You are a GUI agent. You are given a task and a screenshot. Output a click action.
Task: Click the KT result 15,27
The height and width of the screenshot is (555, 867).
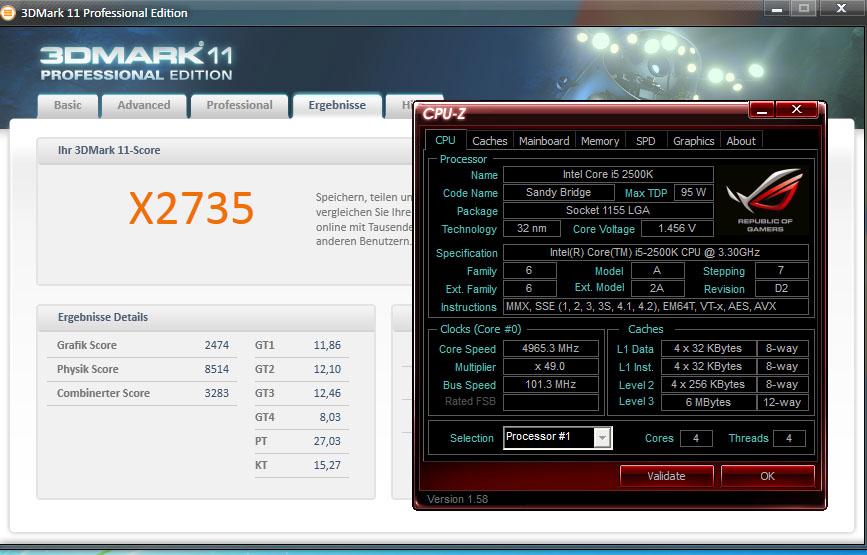click(327, 465)
